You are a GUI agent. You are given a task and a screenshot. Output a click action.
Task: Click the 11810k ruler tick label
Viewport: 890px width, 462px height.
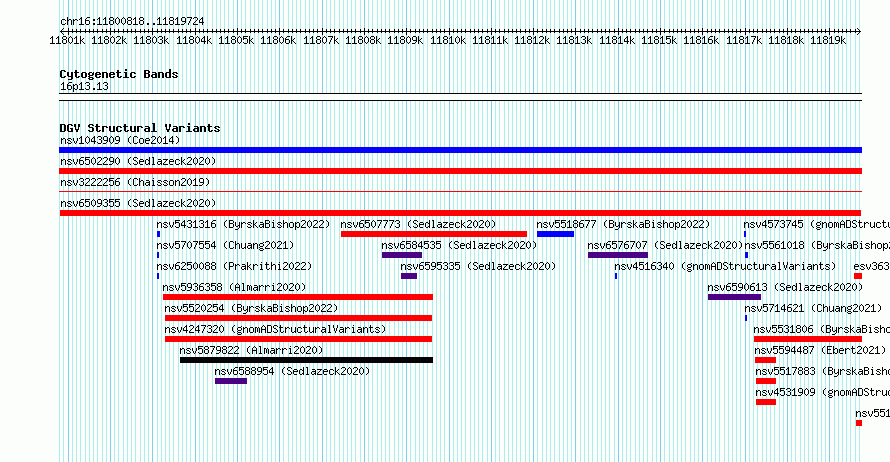click(x=447, y=40)
